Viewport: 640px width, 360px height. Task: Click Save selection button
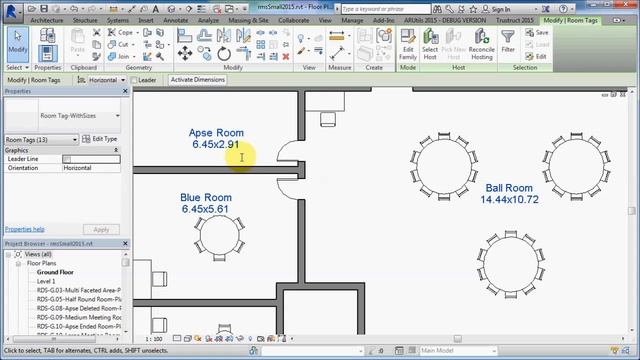pyautogui.click(x=537, y=32)
